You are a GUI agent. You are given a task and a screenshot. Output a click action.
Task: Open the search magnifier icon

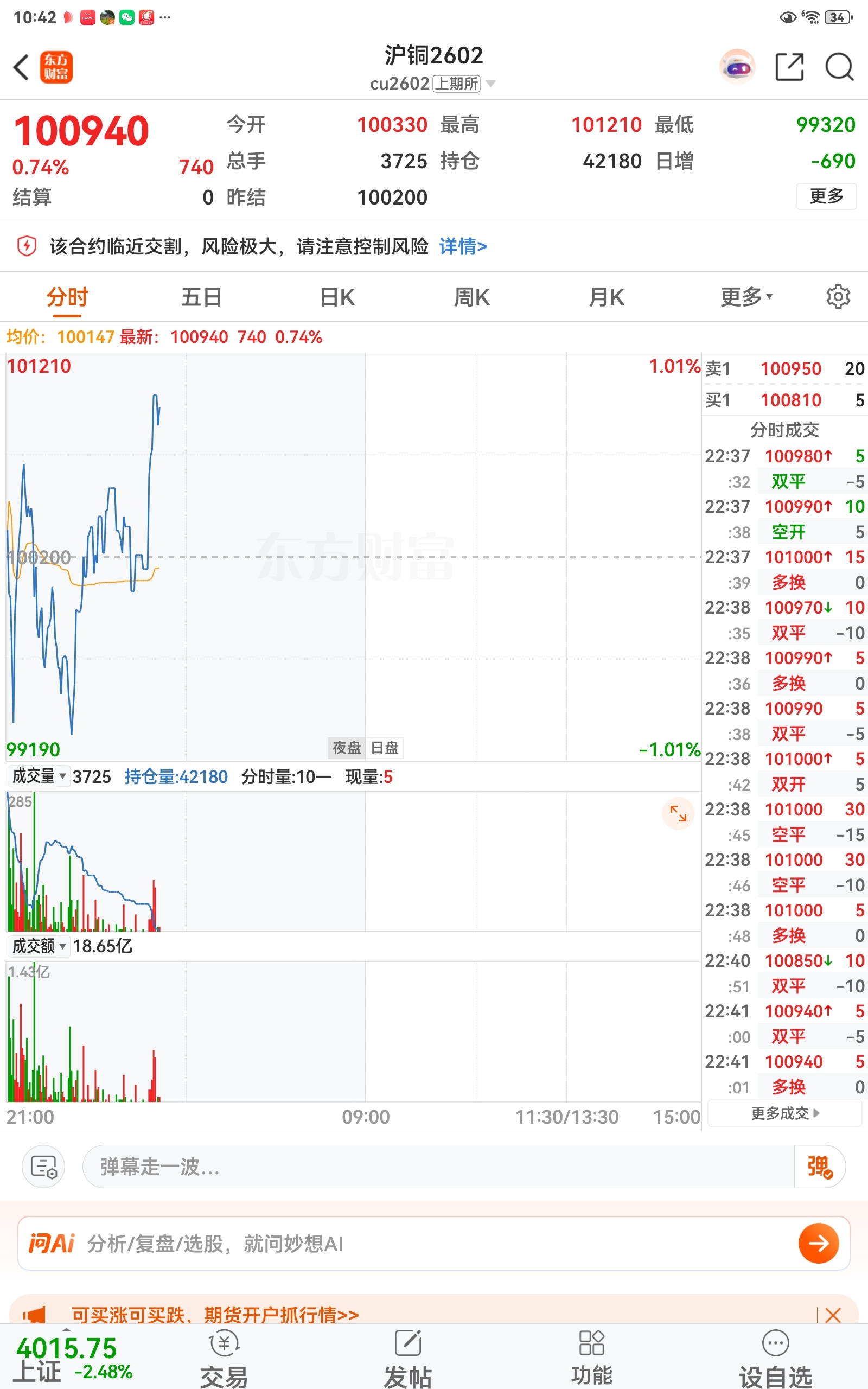click(x=839, y=67)
